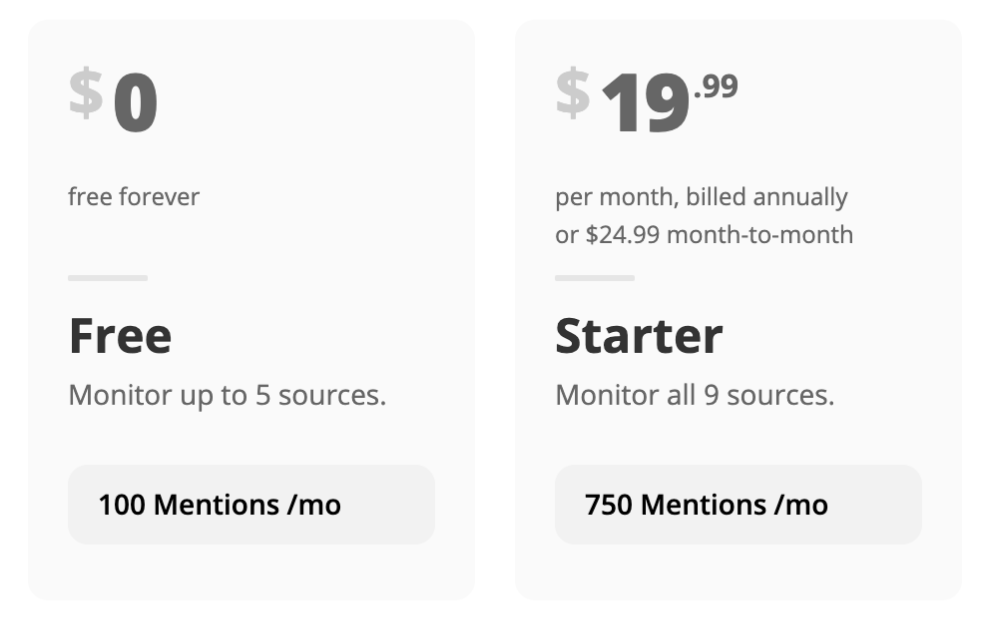Click the number 750 in Starter pill
The width and height of the screenshot is (988, 626).
pos(608,505)
